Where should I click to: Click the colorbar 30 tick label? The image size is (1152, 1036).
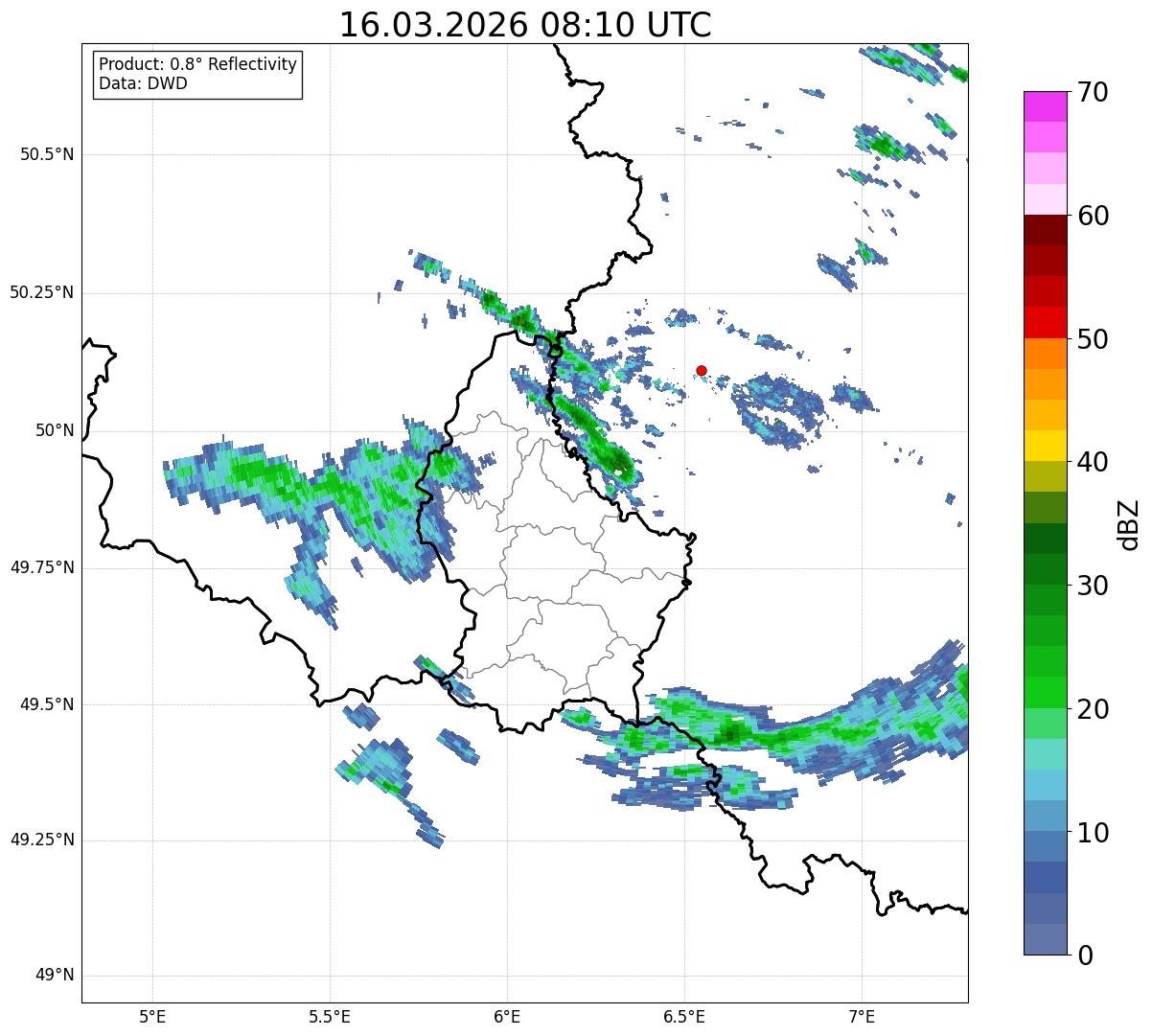(x=1093, y=586)
